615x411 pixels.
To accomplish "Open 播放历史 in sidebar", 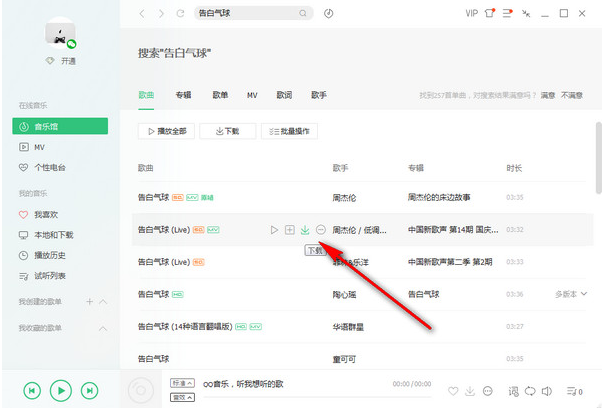I will tap(42, 255).
